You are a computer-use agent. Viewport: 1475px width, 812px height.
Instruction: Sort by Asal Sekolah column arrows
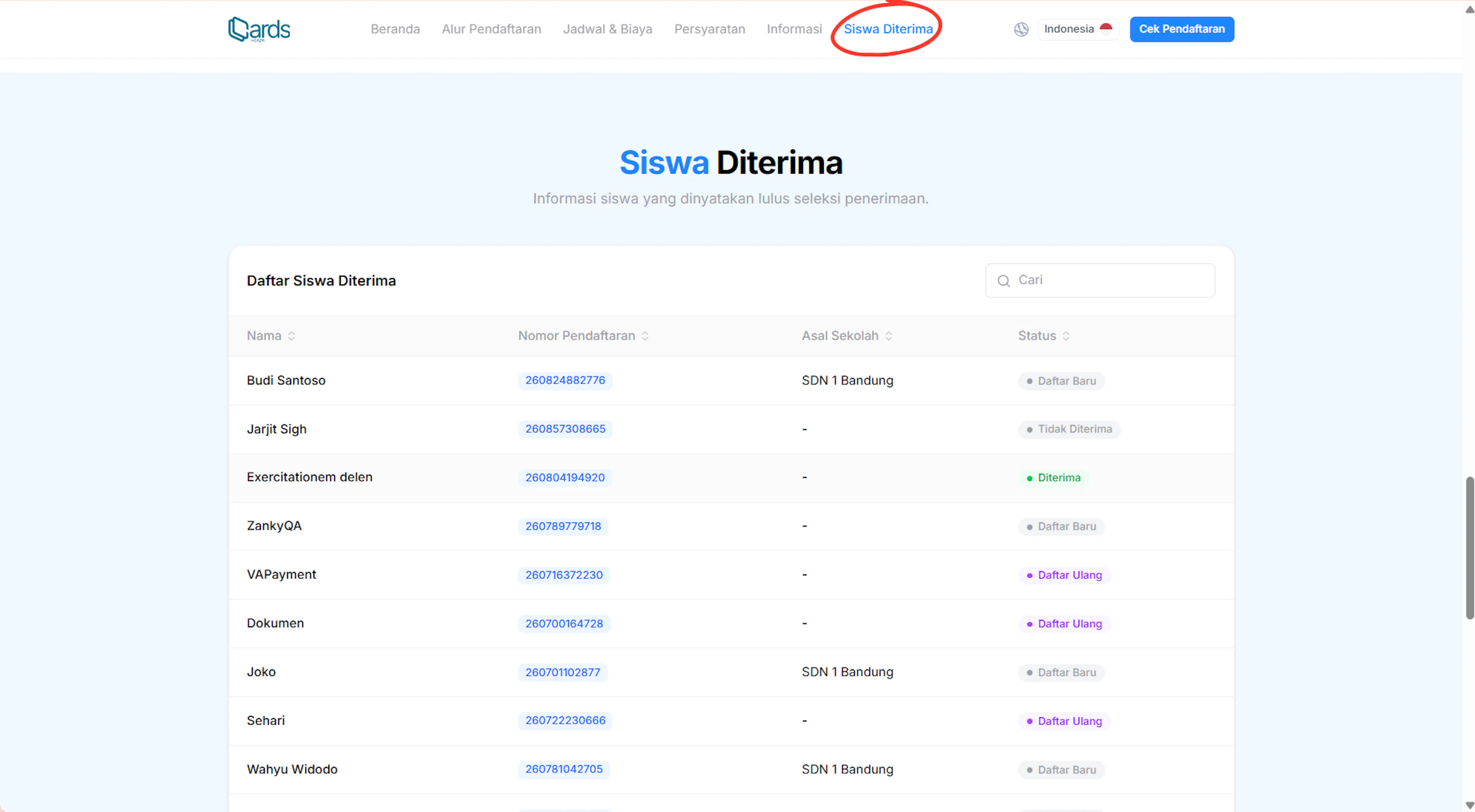tap(888, 336)
